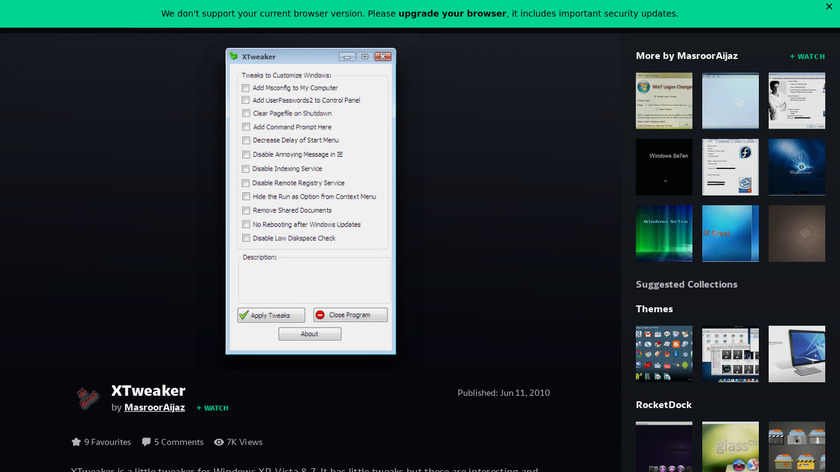Tick Hide the Run as Option checkbox
840x472 pixels.
[246, 197]
